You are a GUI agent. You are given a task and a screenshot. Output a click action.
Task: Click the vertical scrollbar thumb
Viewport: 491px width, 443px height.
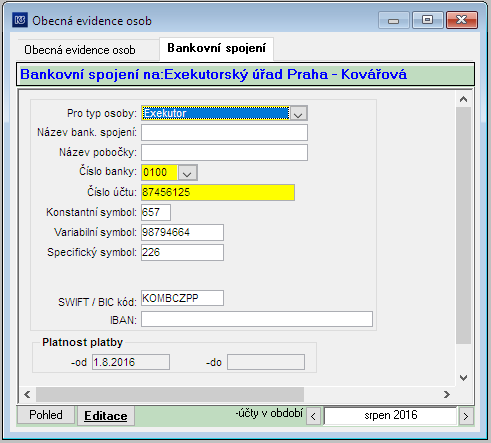[x=463, y=226]
